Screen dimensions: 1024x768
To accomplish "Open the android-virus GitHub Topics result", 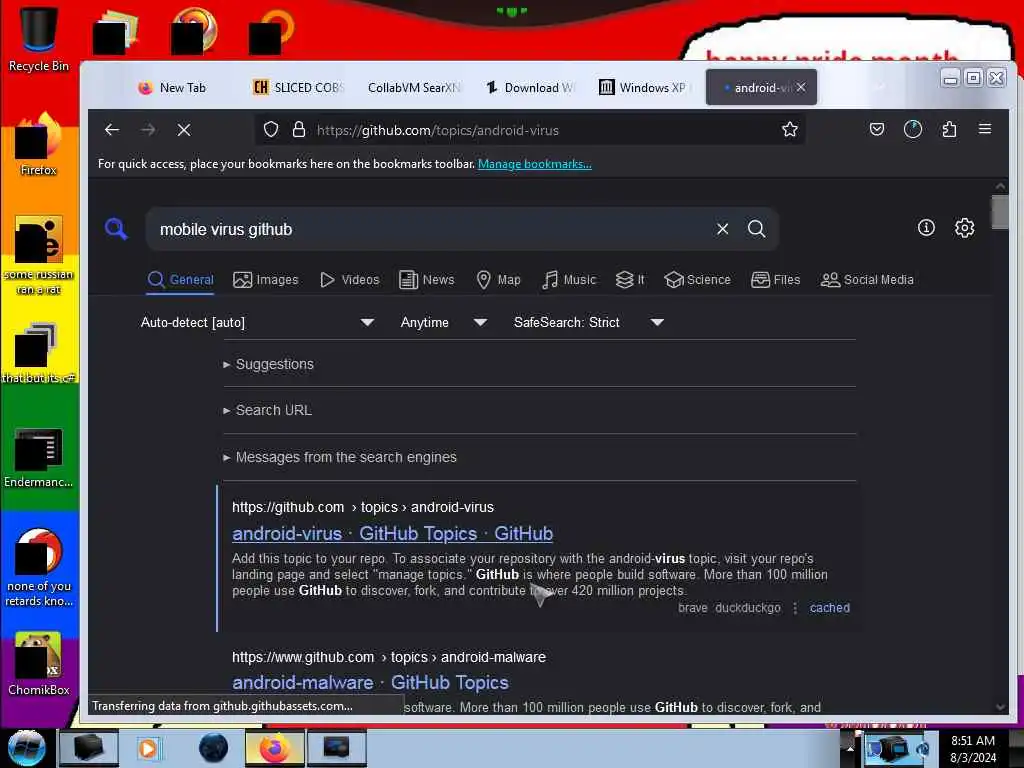I will [x=392, y=534].
